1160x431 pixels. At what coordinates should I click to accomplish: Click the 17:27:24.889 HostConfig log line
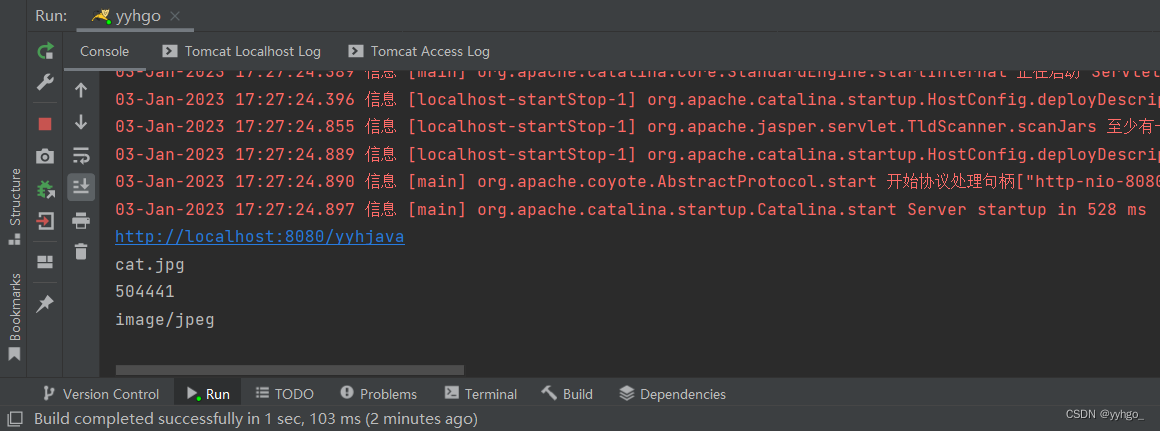tap(638, 155)
